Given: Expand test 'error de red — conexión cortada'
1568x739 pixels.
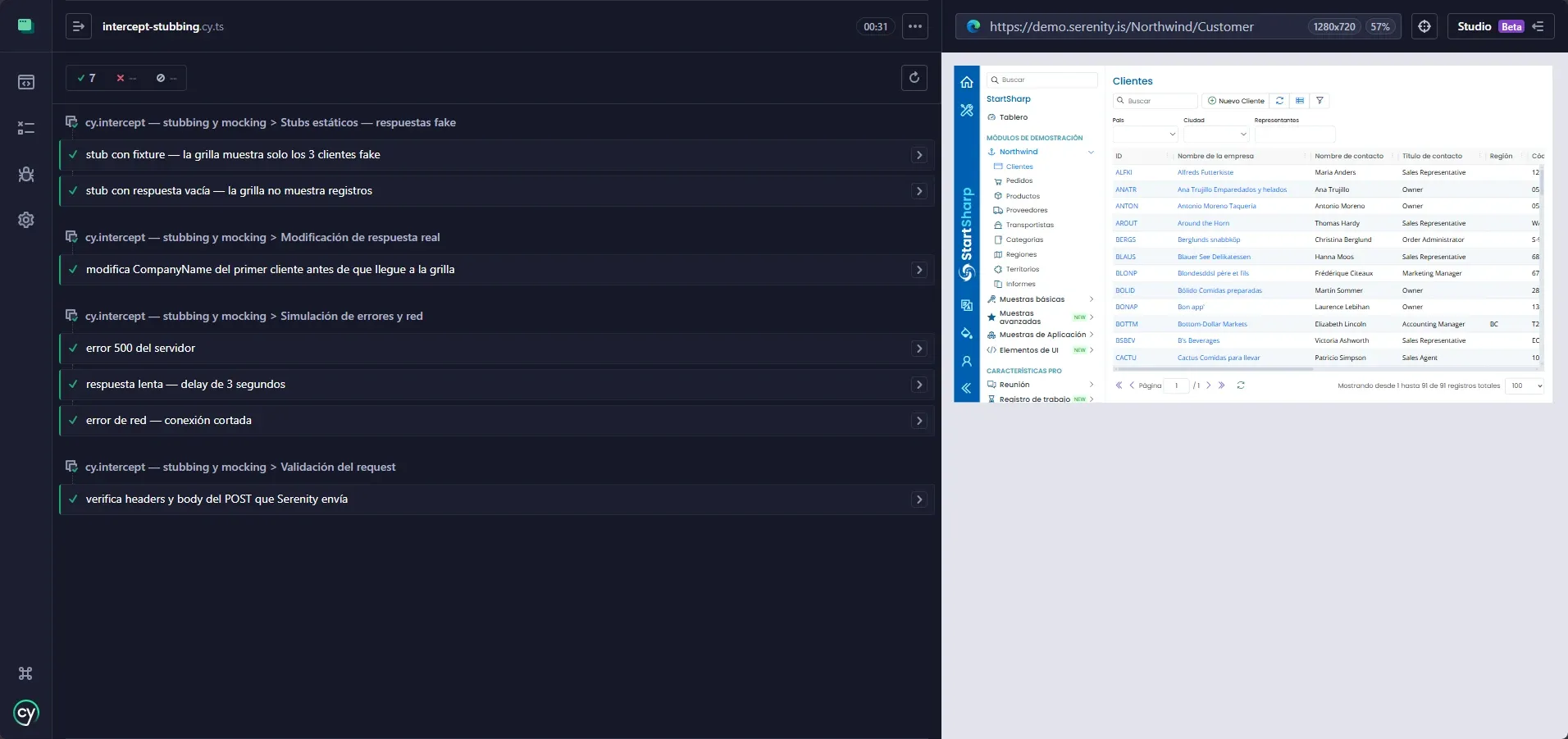Looking at the screenshot, I should 919,421.
